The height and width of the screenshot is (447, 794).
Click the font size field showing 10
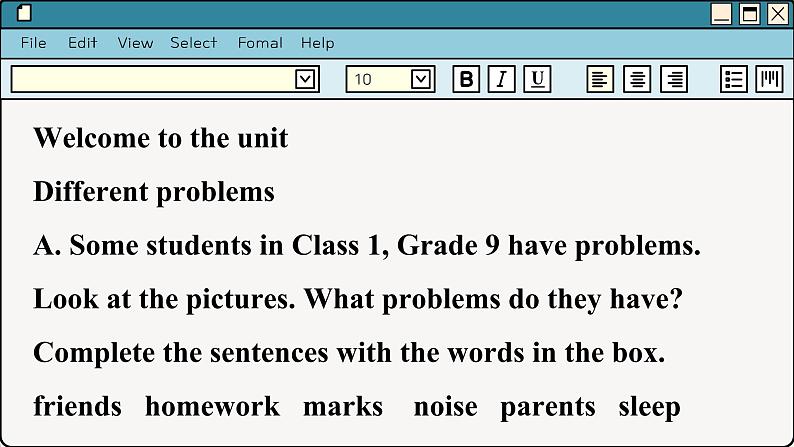tap(378, 80)
